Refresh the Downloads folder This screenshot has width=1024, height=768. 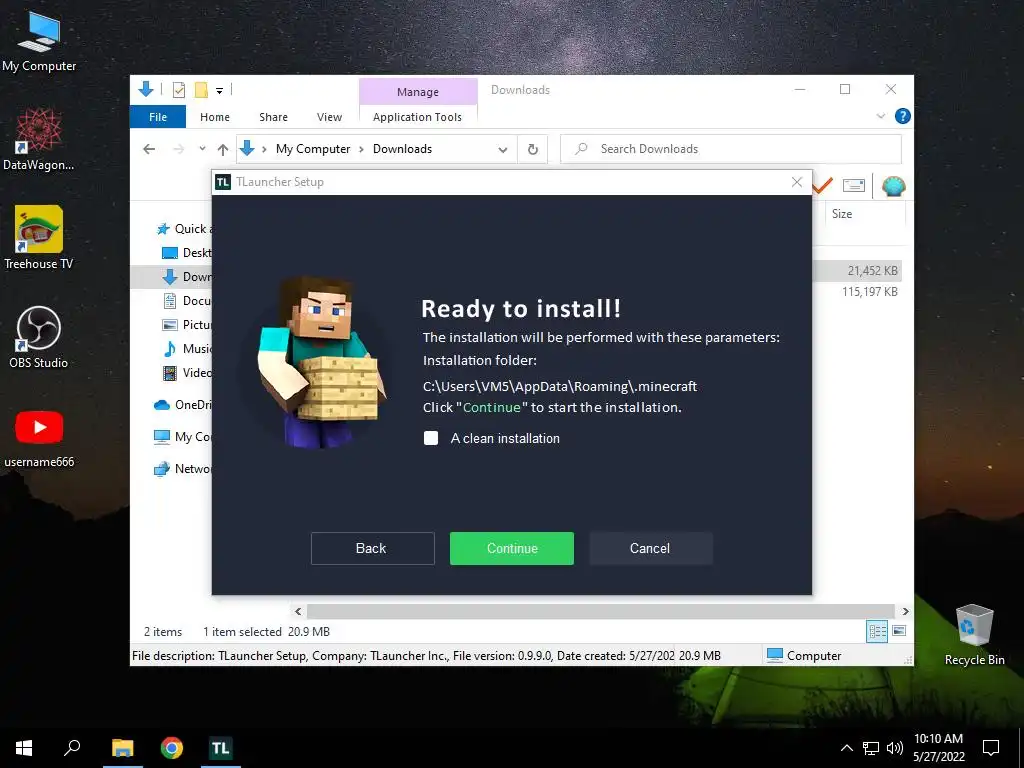click(x=533, y=150)
